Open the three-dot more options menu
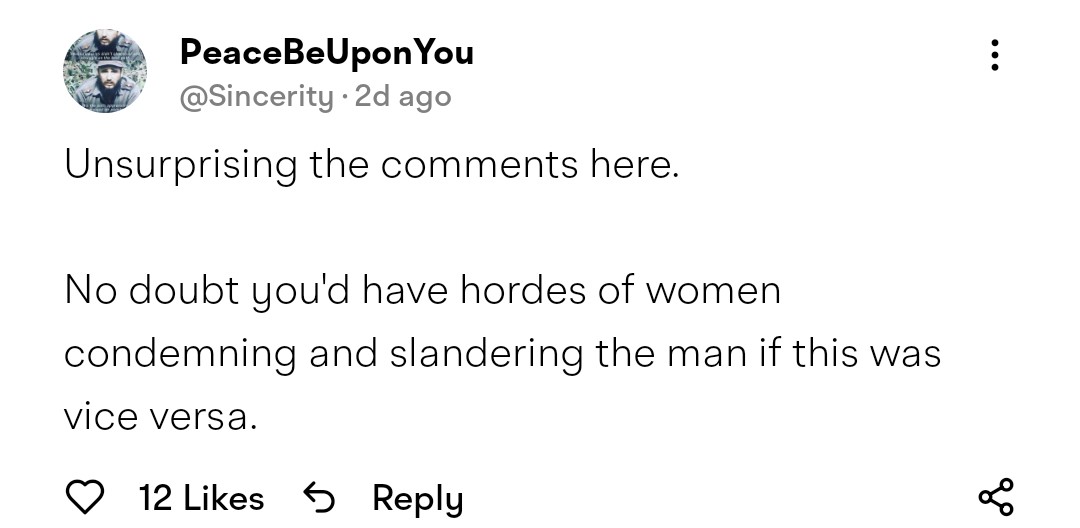1080x528 pixels. coord(994,55)
